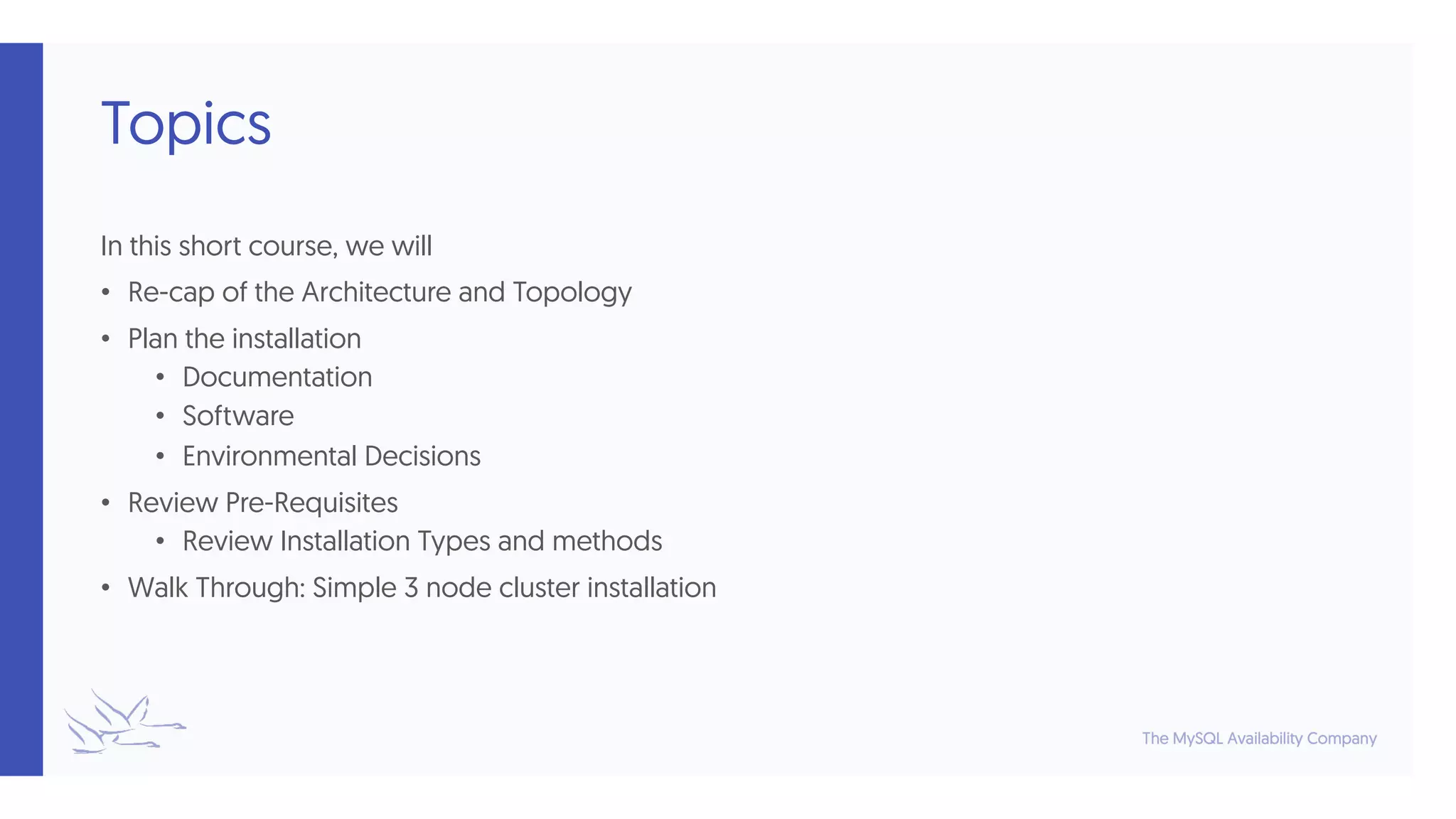
Task: Select 'Re-cap of the Architecture and Topology' bullet
Action: tap(380, 293)
